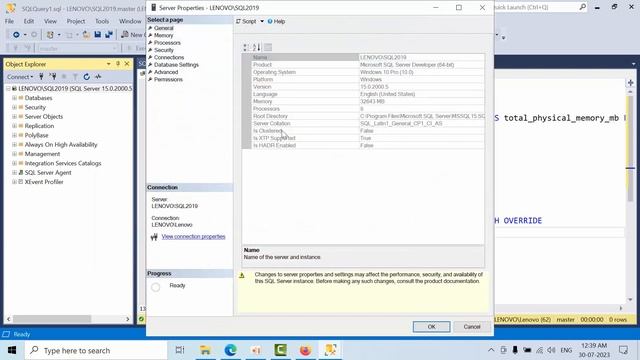
Task: Start a New Query from toolbar
Action: [x=132, y=35]
